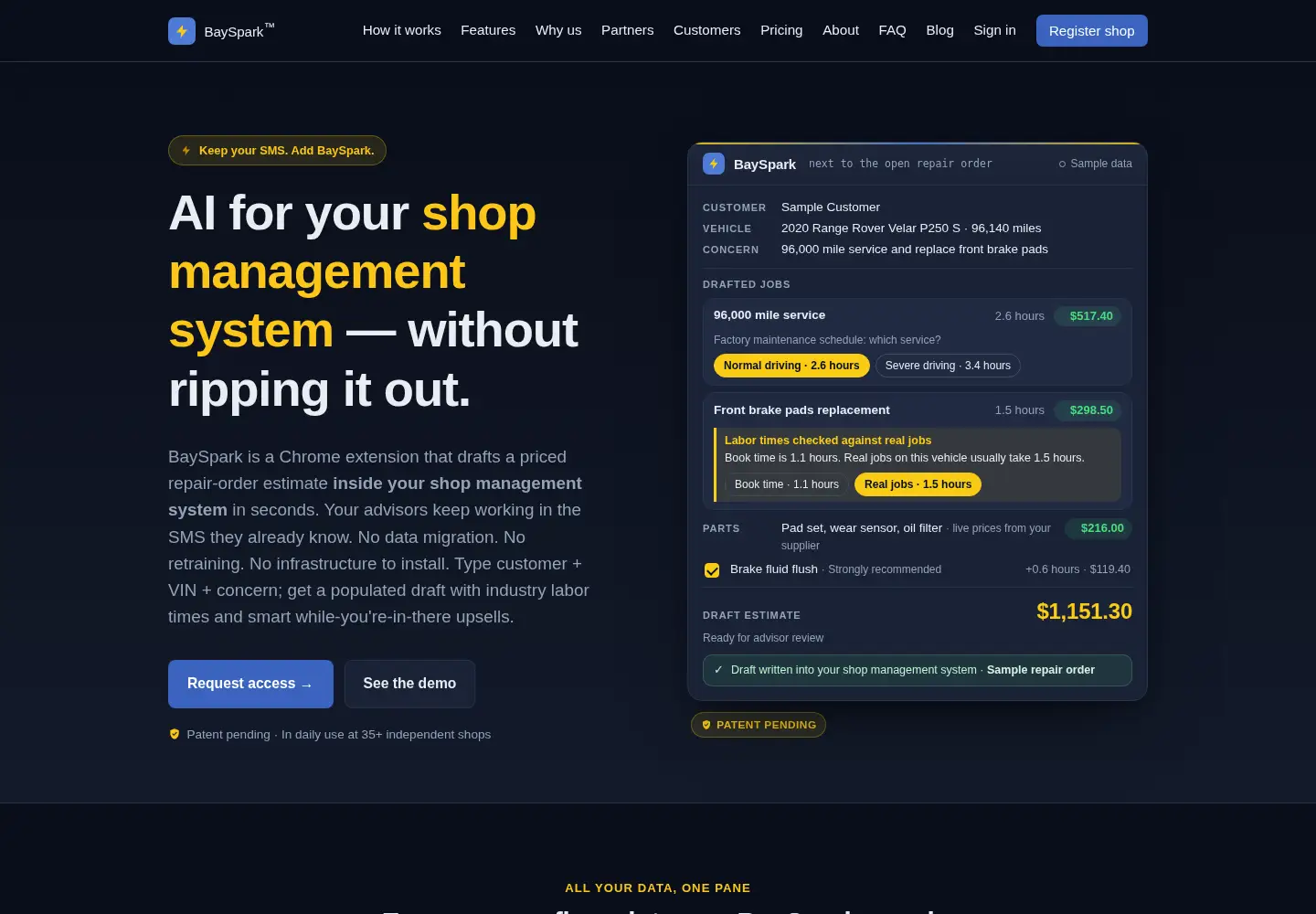Click the shield icon beside the hero's Patent pending note

175,734
